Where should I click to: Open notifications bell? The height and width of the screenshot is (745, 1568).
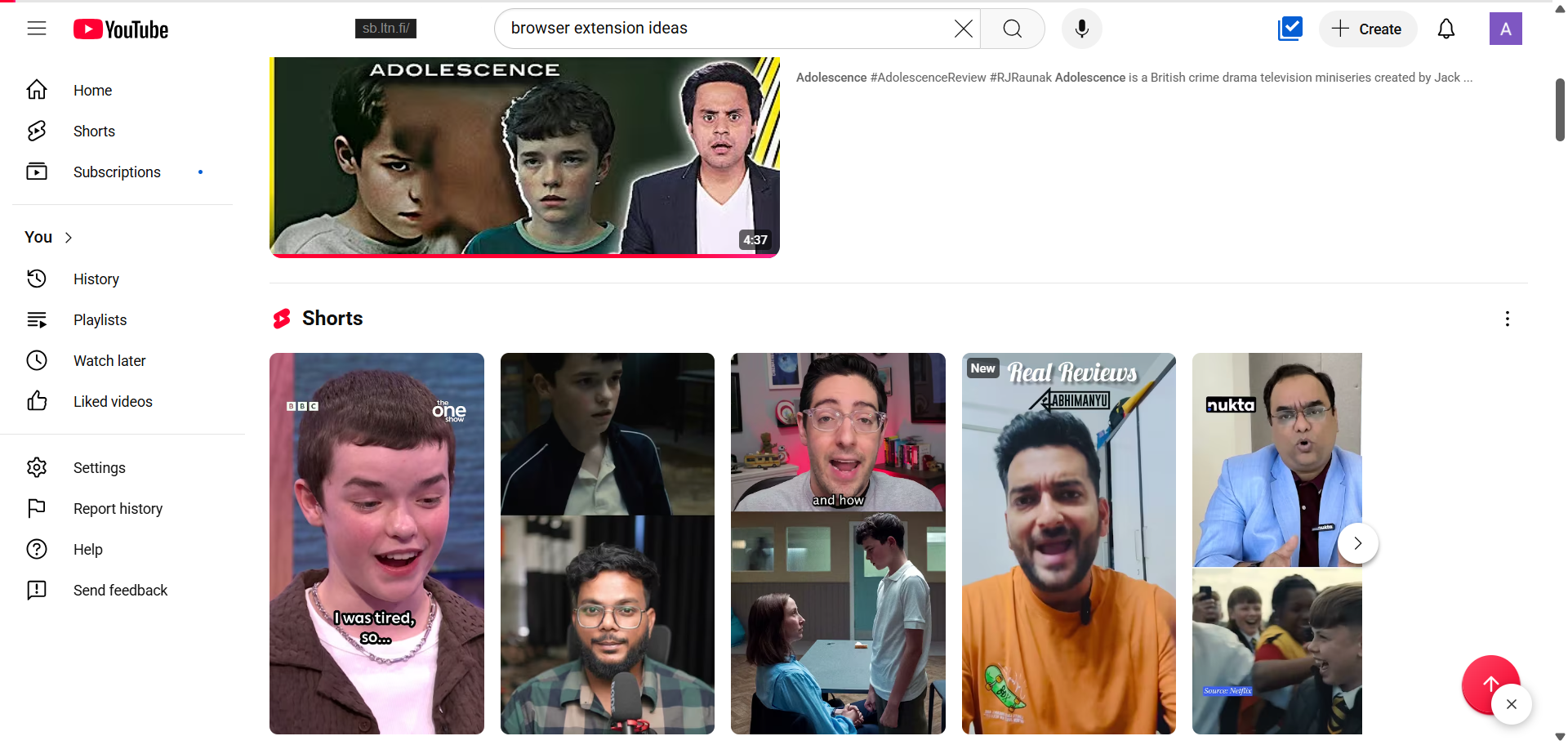coord(1446,29)
